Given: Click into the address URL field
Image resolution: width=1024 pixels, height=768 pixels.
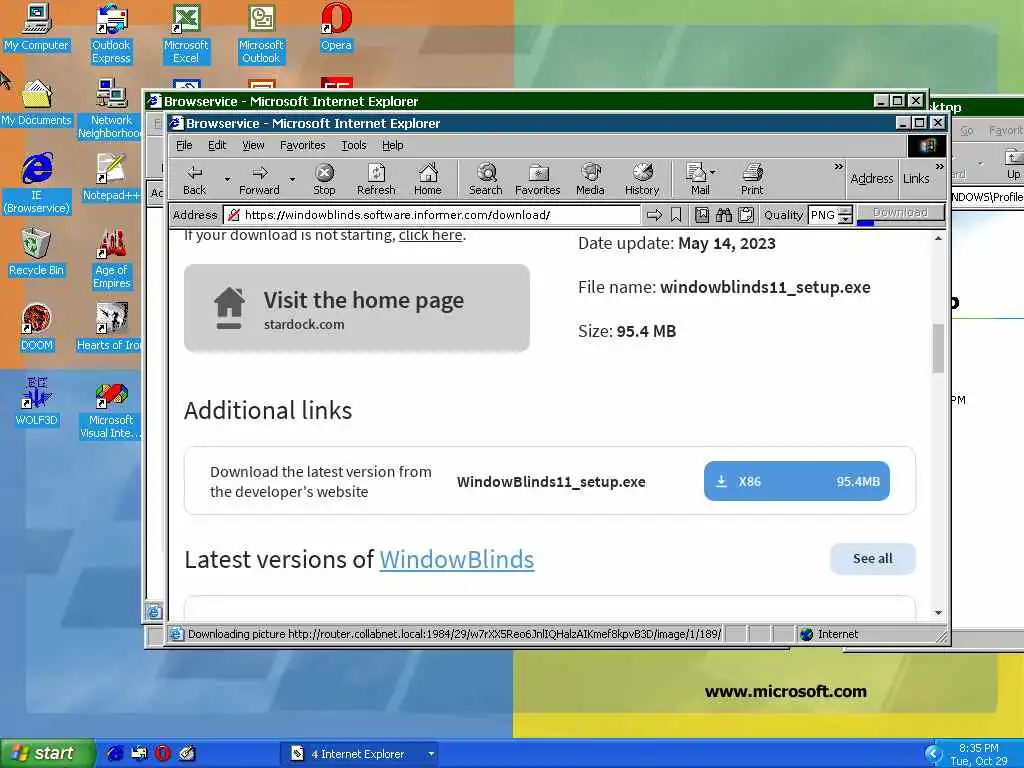Looking at the screenshot, I should tap(432, 215).
